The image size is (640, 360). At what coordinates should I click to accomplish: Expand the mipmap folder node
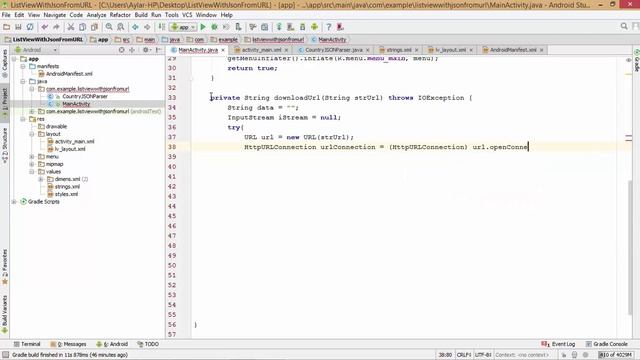tap(32, 164)
